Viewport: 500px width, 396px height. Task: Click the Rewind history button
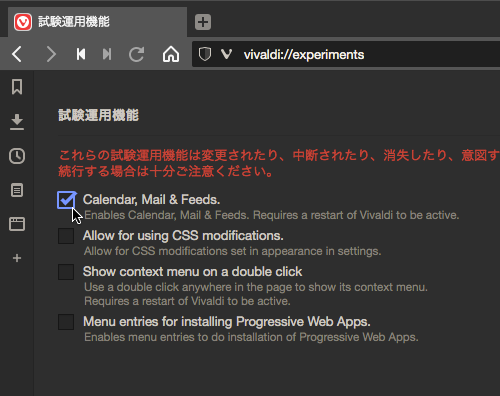click(x=81, y=54)
